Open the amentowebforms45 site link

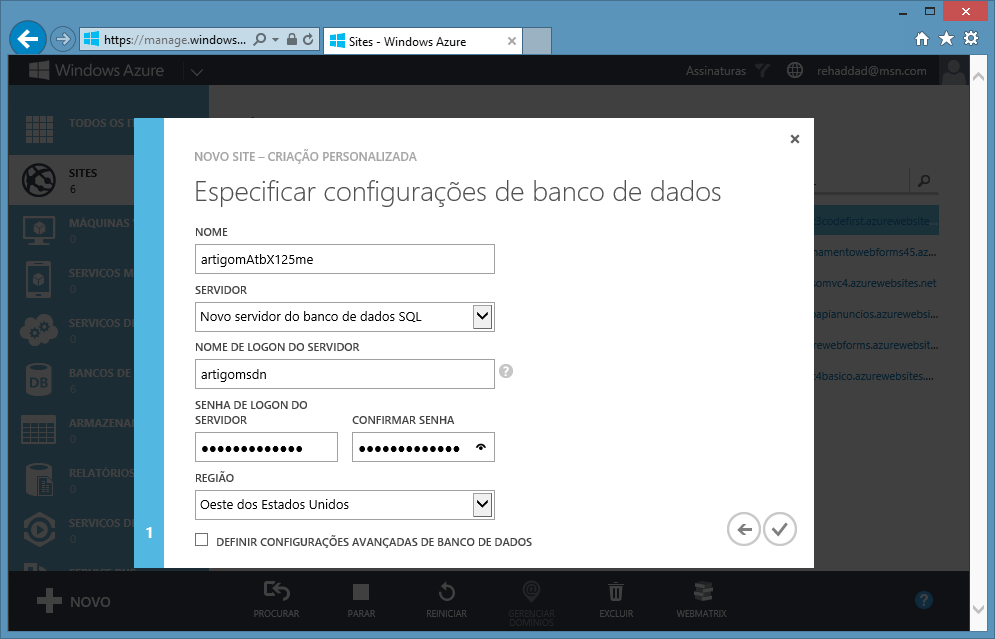[x=876, y=252]
